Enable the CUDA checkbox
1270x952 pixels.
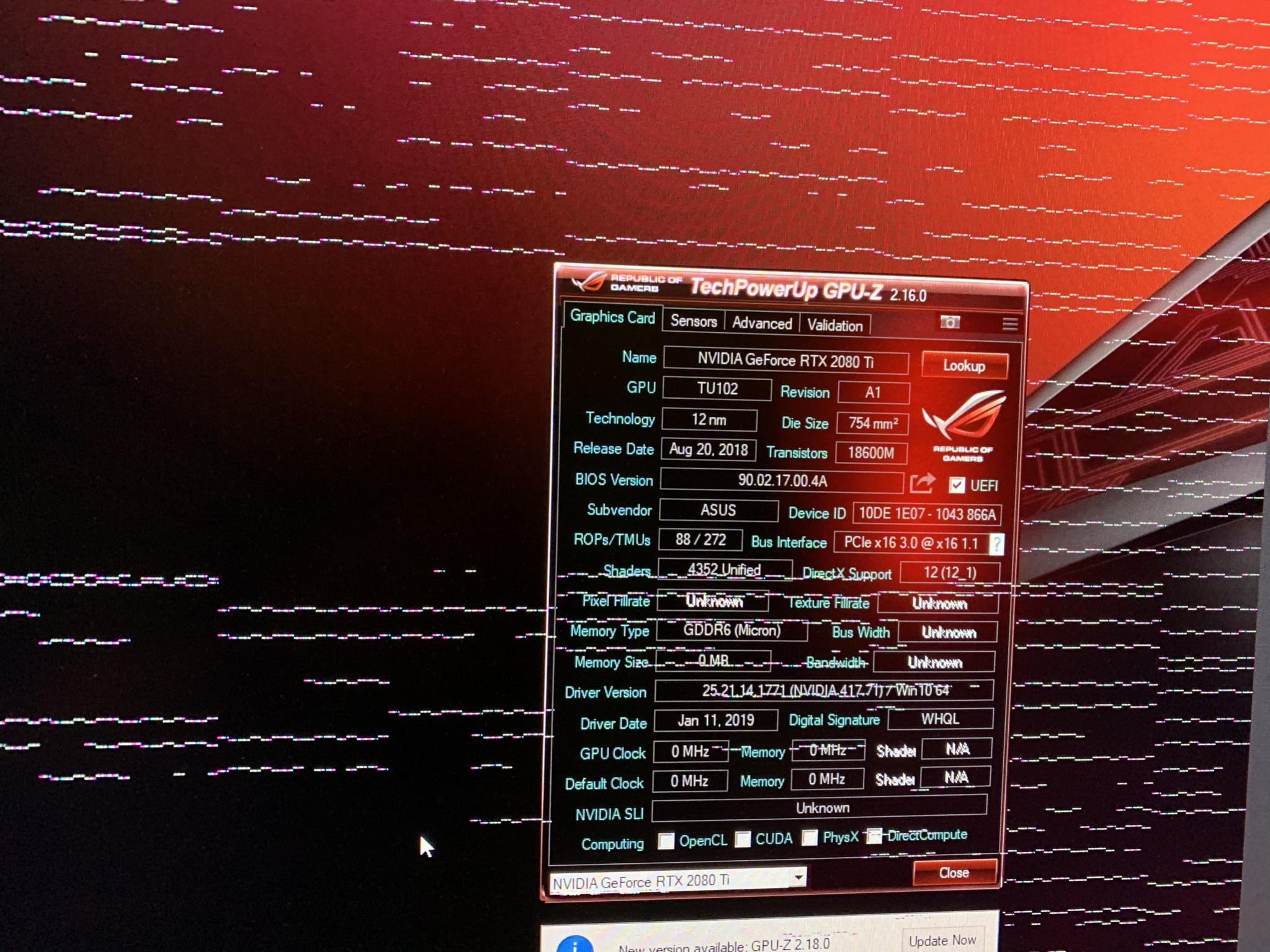click(743, 839)
